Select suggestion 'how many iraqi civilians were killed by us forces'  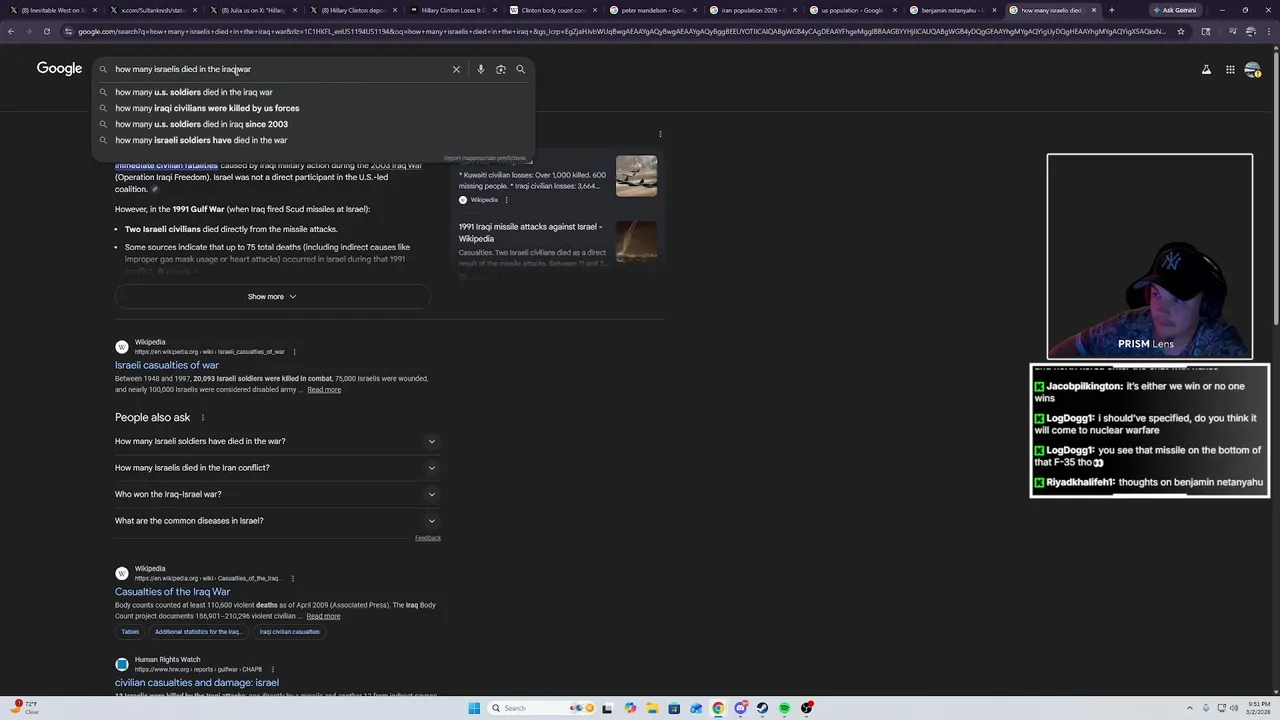[x=313, y=108]
